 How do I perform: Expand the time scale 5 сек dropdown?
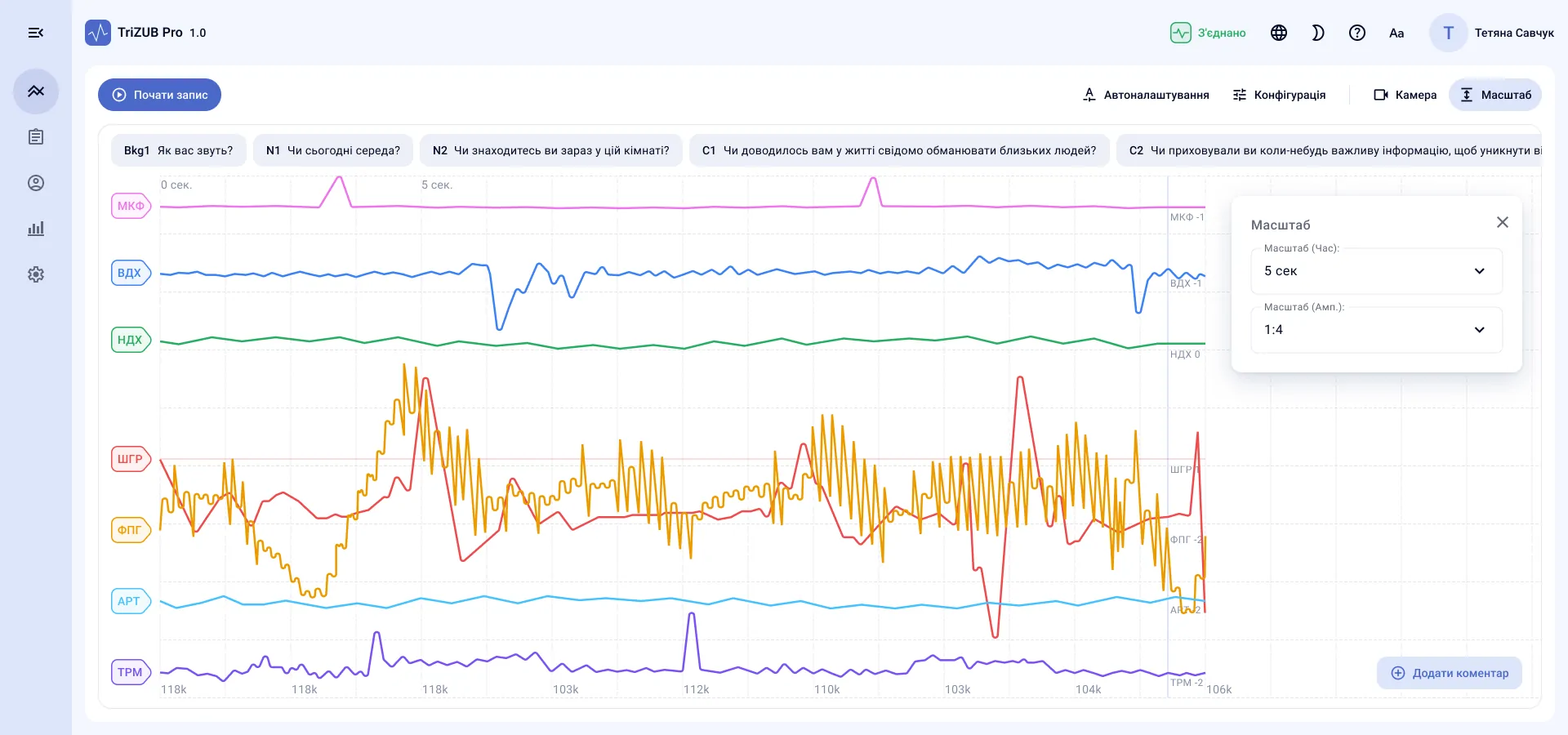pos(1377,271)
